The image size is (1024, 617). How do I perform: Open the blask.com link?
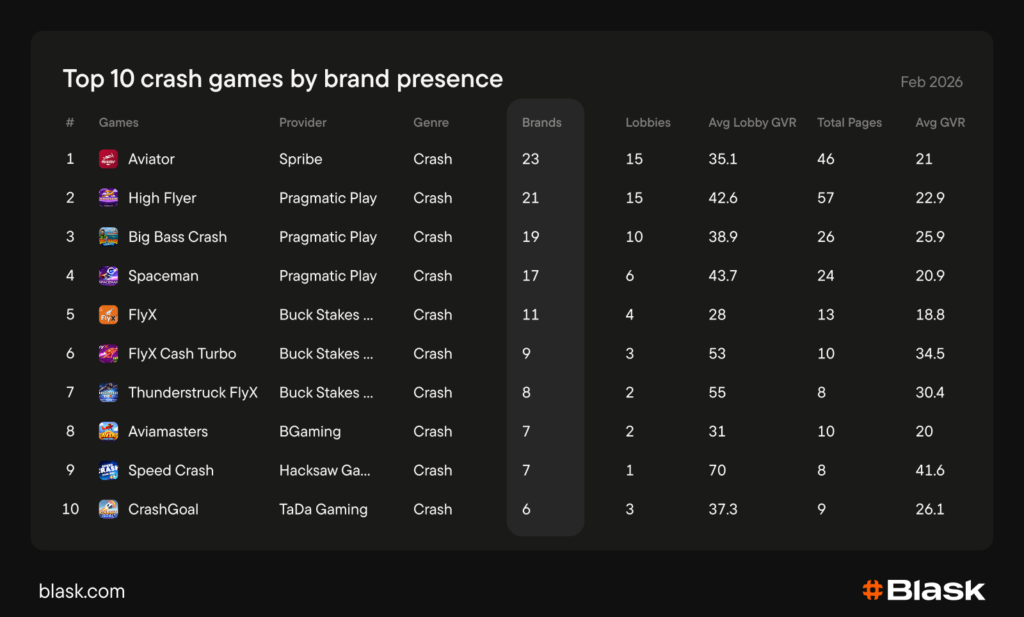coord(82,591)
